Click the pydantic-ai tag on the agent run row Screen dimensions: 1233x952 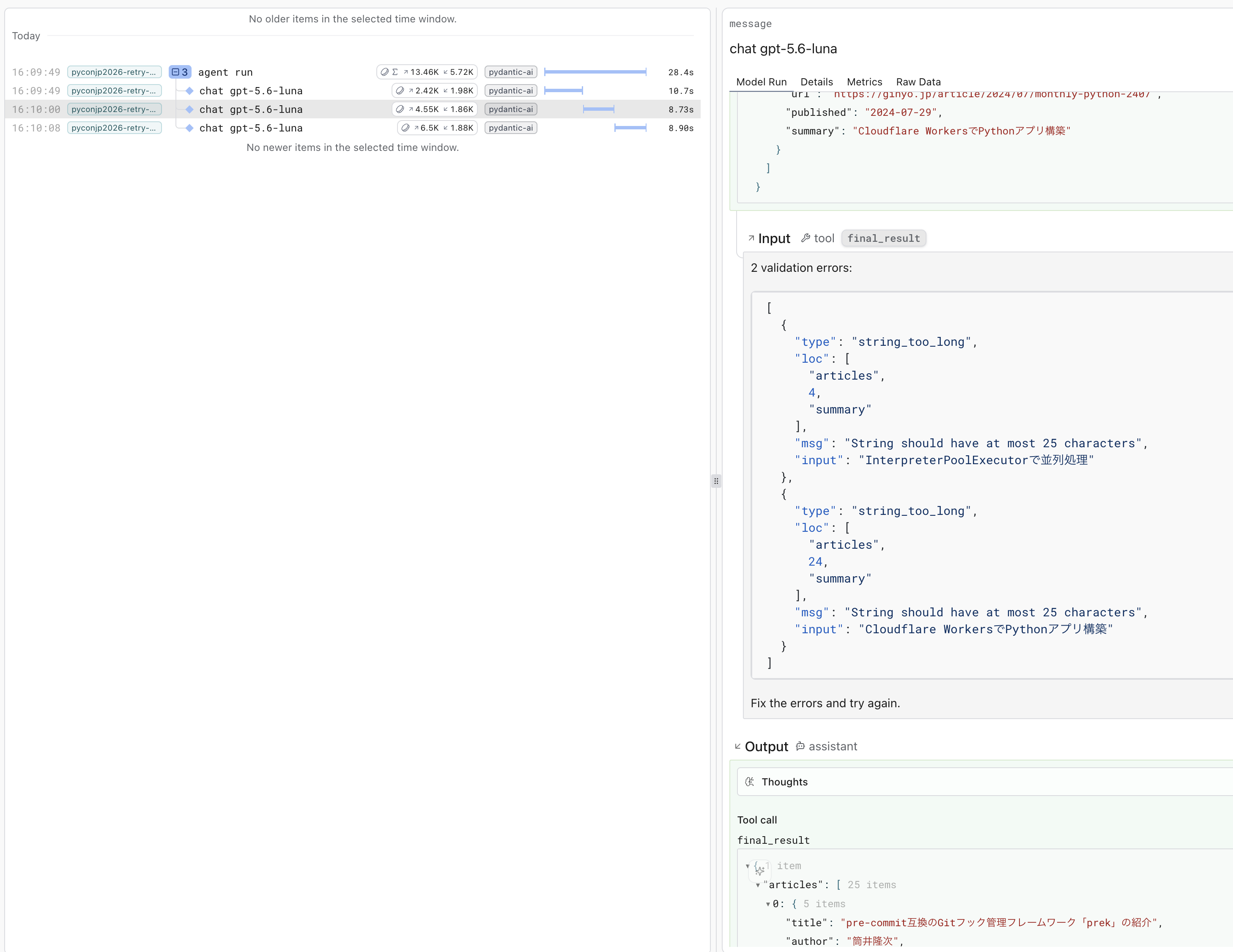click(x=510, y=72)
